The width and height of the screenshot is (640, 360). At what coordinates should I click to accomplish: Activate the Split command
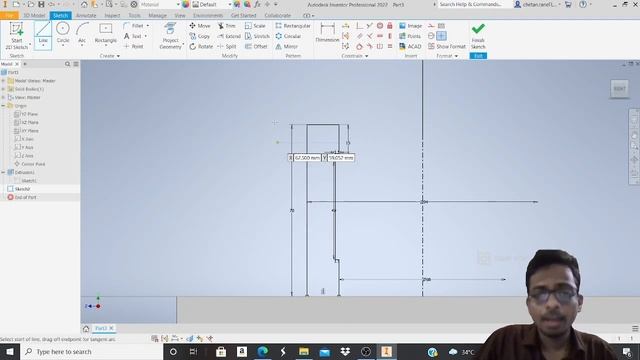[227, 46]
